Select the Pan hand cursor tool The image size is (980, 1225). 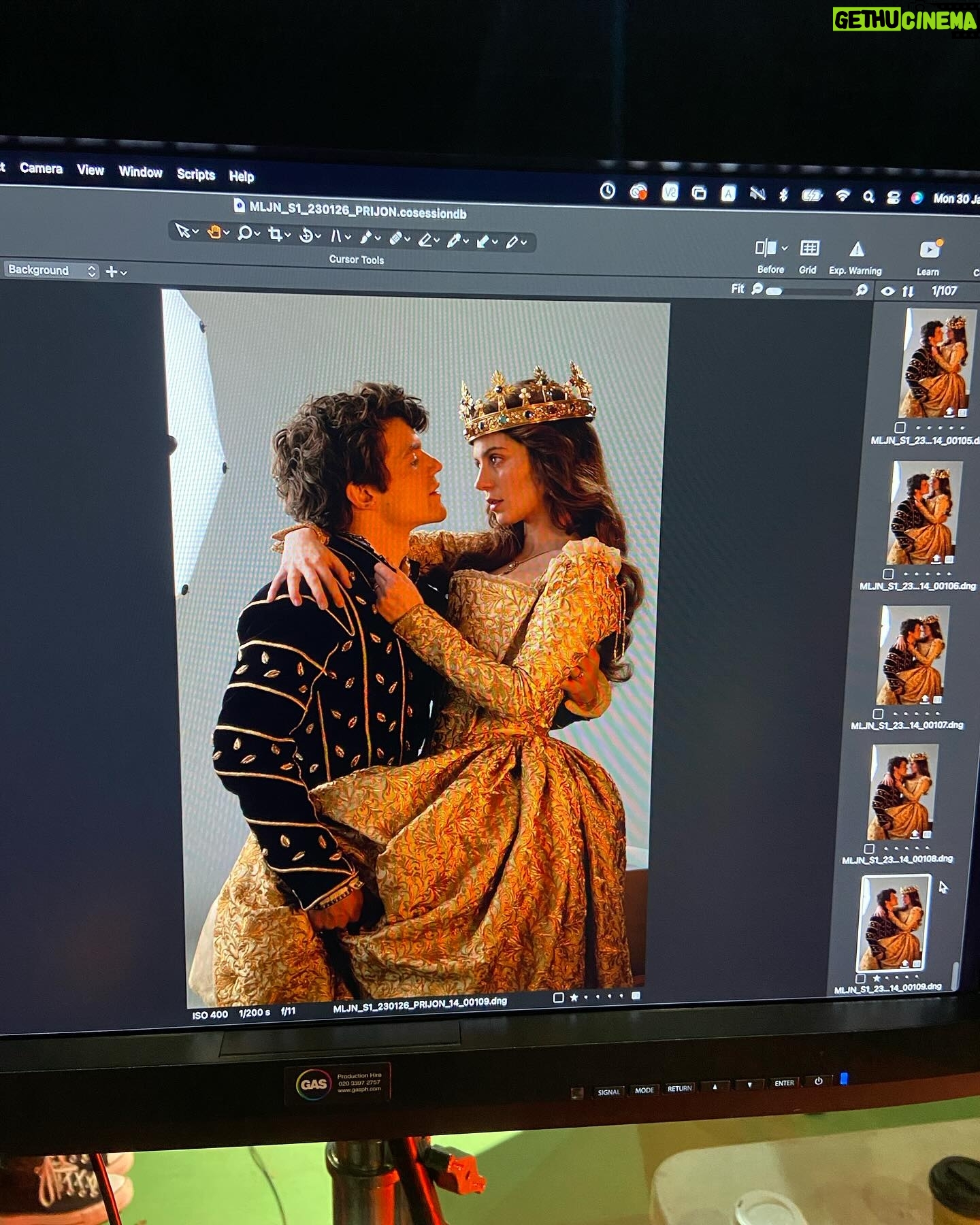click(214, 233)
